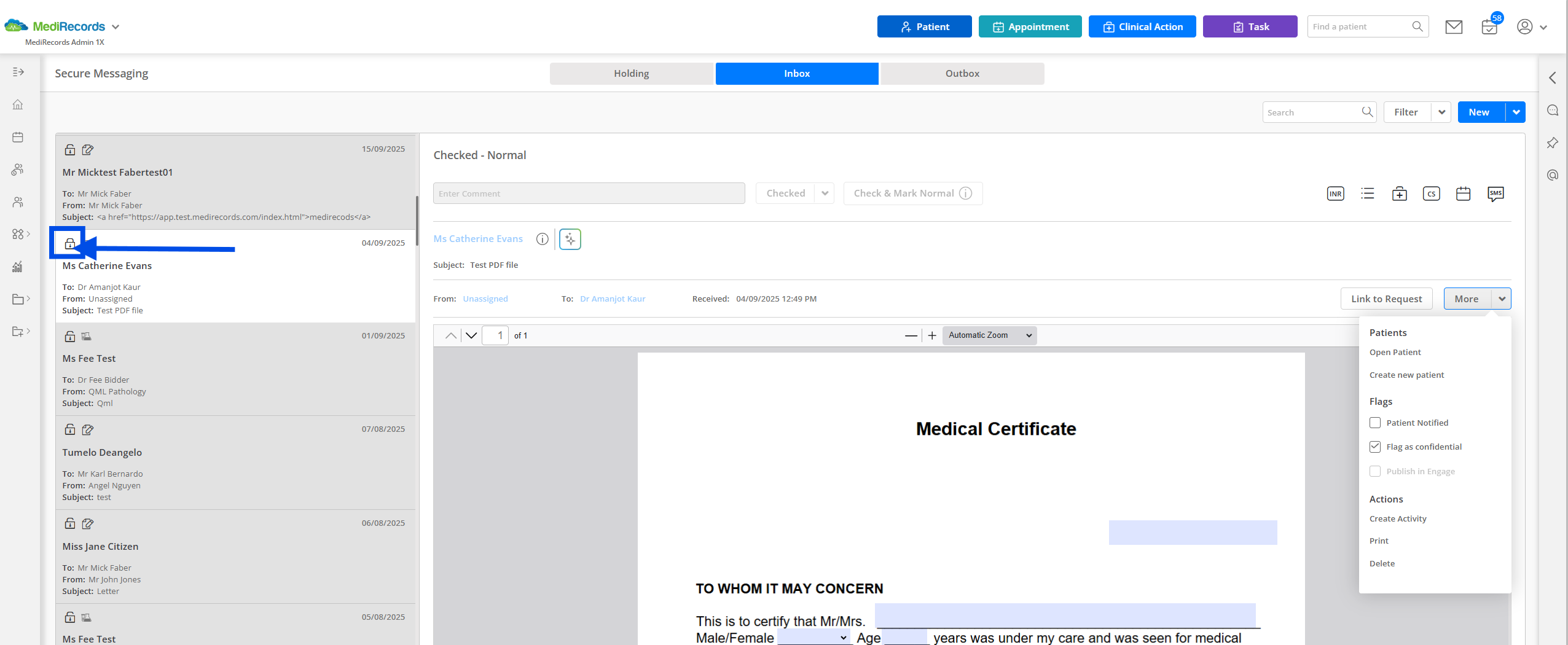Open the user account menu

point(1532,27)
